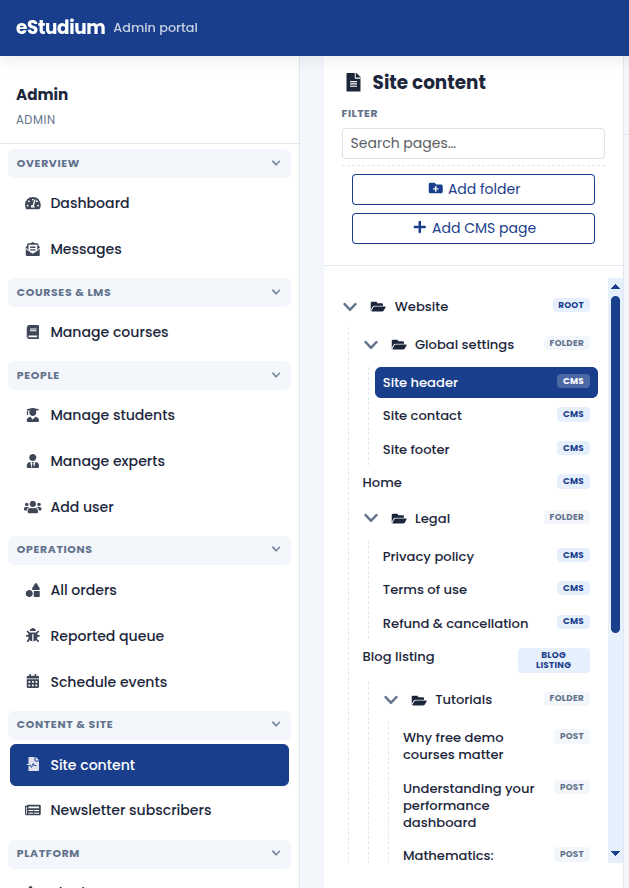Image resolution: width=629 pixels, height=888 pixels.
Task: Collapse the Global settings folder chevron
Action: (371, 344)
